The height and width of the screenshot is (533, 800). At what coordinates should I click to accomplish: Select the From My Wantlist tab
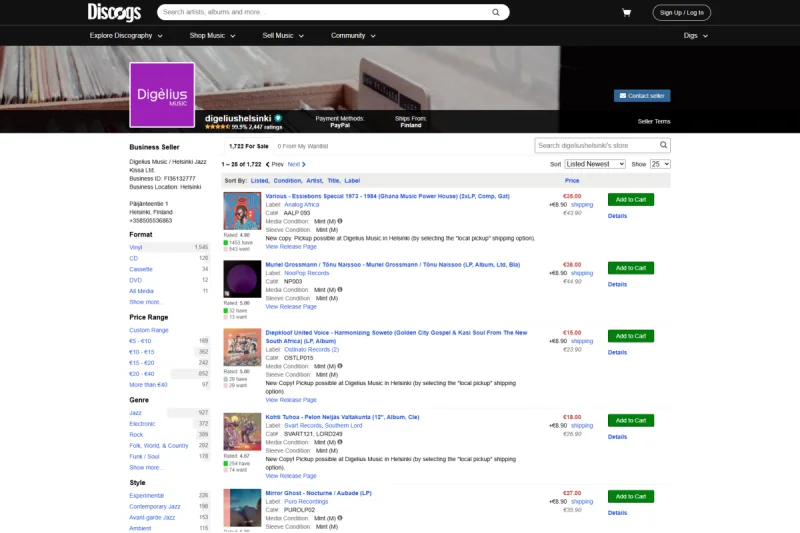pos(303,146)
